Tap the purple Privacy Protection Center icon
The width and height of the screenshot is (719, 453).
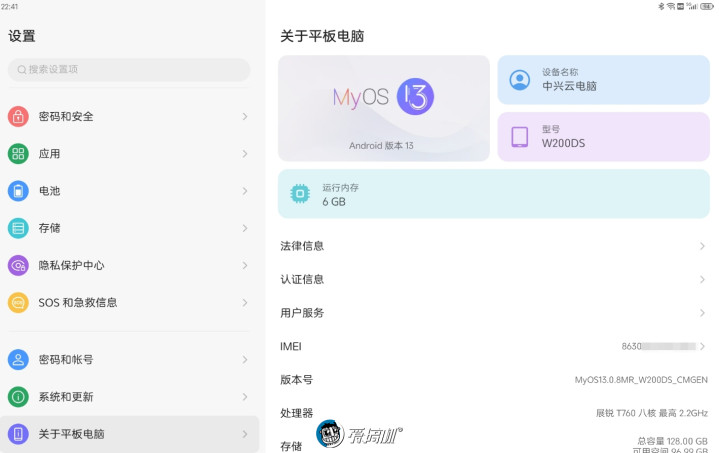point(18,265)
